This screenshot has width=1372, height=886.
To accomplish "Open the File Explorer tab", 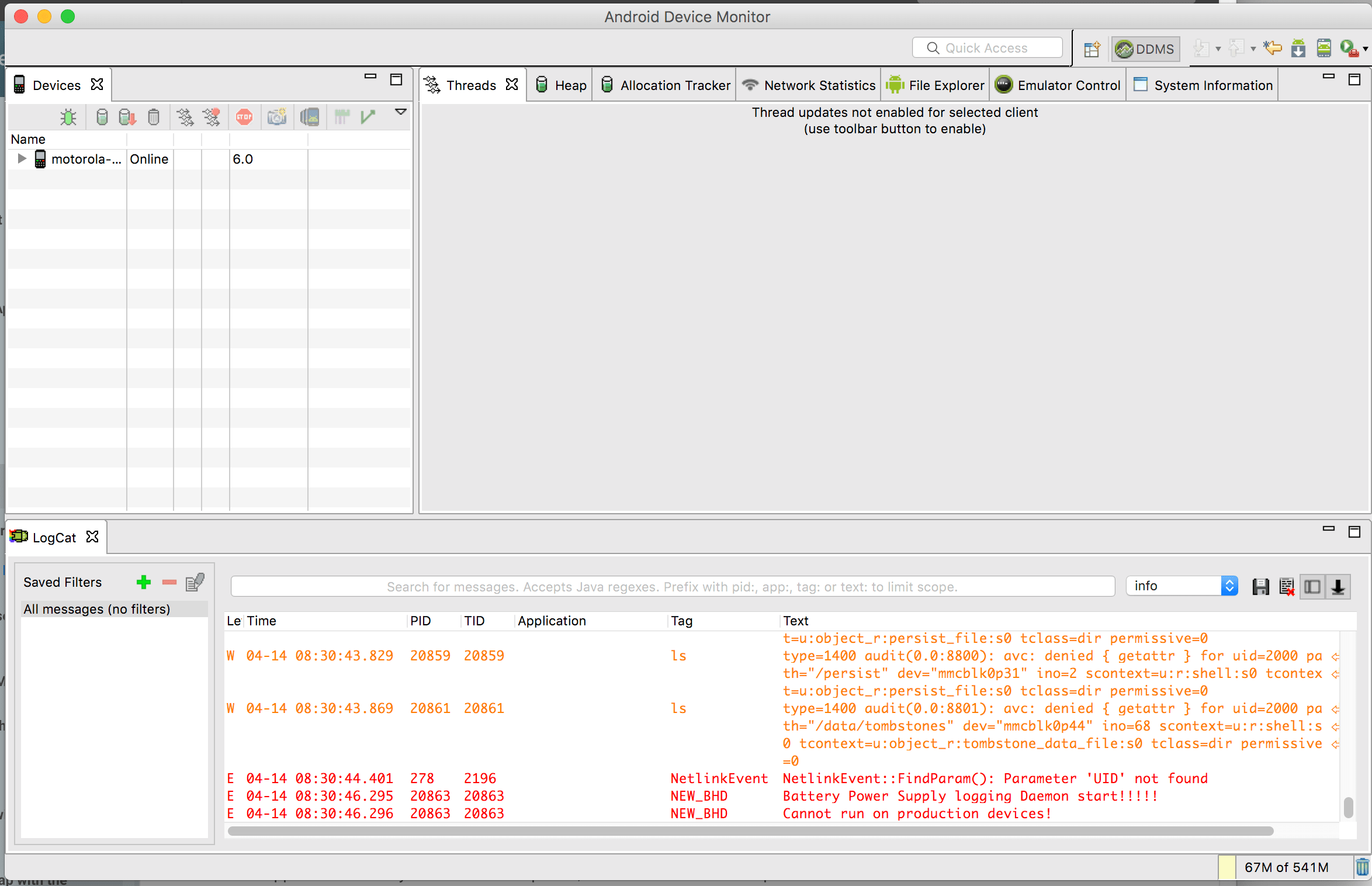I will (x=936, y=85).
